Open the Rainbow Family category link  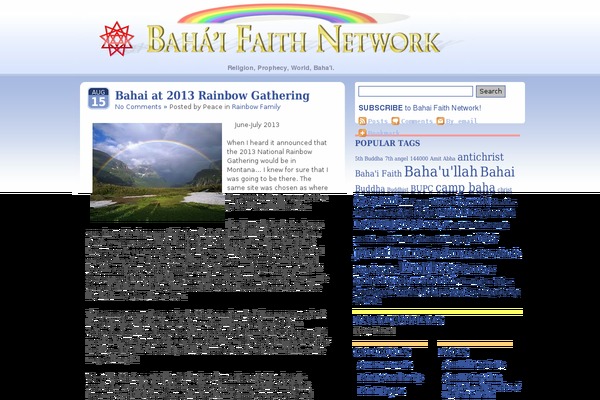coord(256,107)
